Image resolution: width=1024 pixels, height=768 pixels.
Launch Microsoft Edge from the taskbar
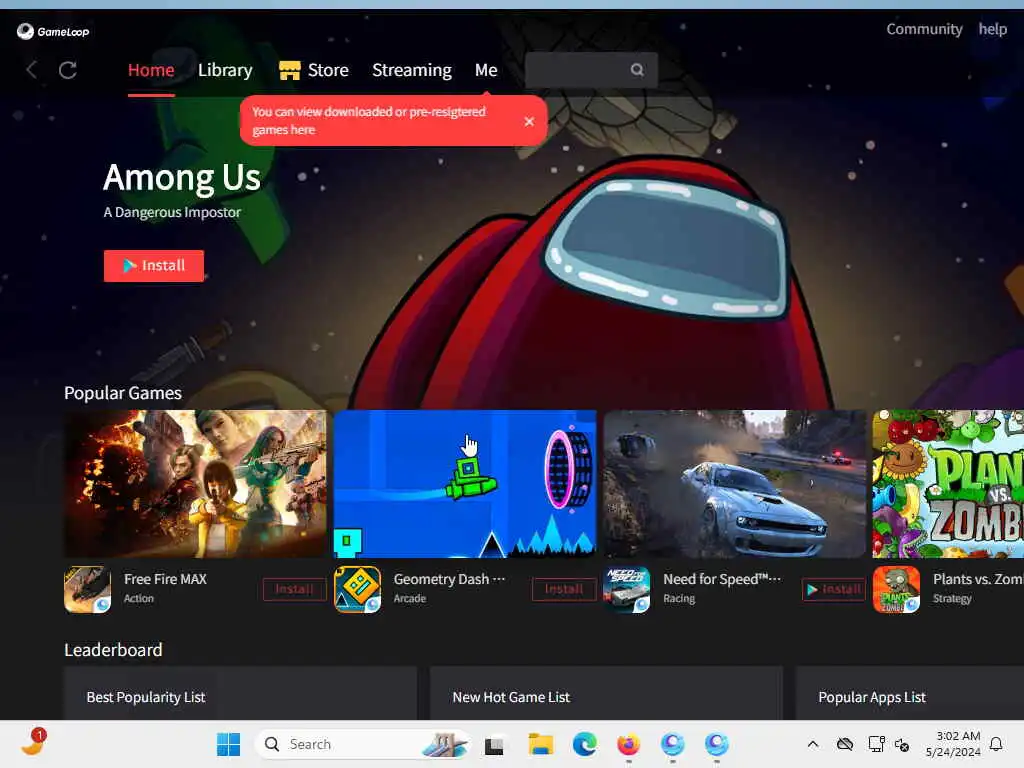coord(584,744)
